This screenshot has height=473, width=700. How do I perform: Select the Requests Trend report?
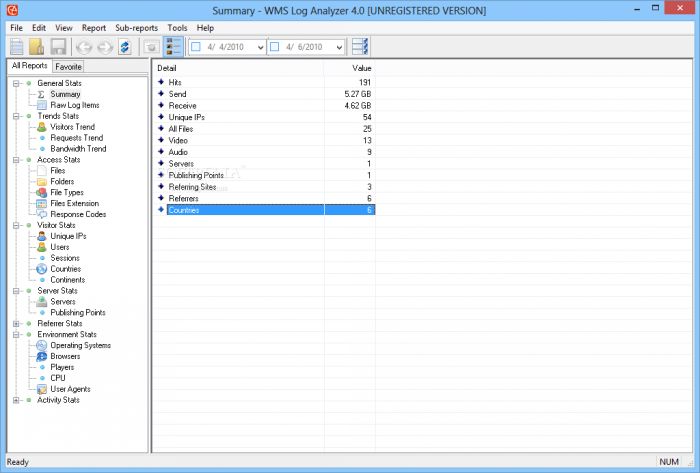[77, 138]
